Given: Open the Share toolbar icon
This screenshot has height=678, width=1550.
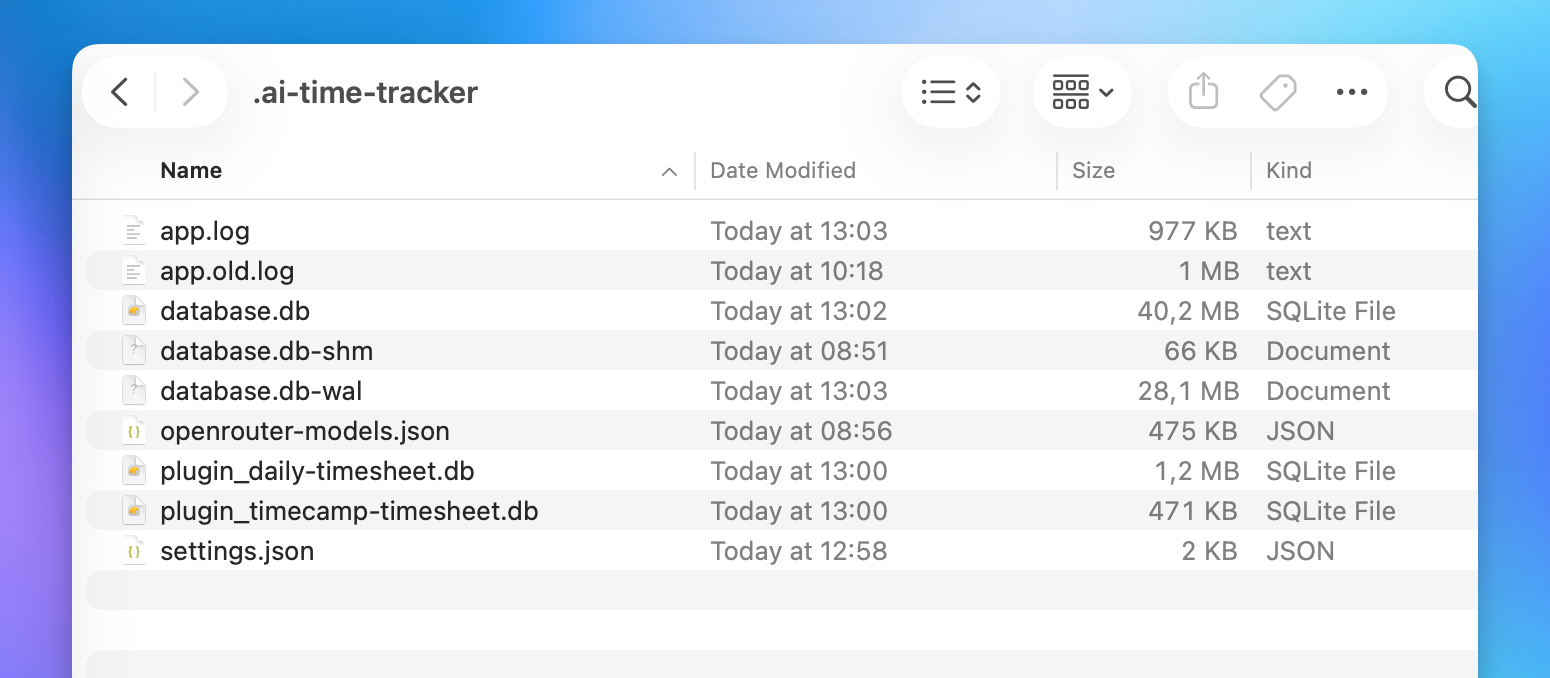Looking at the screenshot, I should click(1203, 93).
